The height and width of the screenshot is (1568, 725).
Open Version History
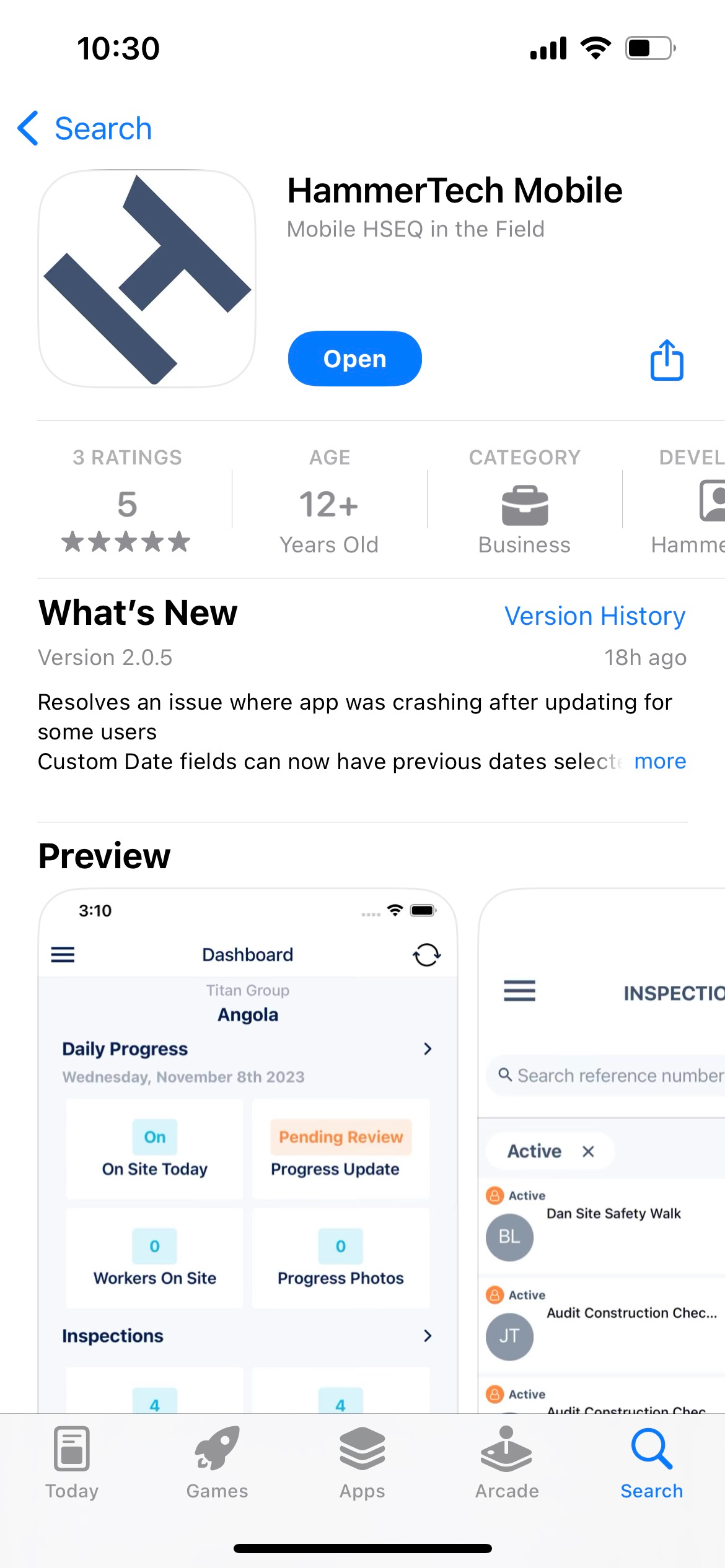pos(595,616)
